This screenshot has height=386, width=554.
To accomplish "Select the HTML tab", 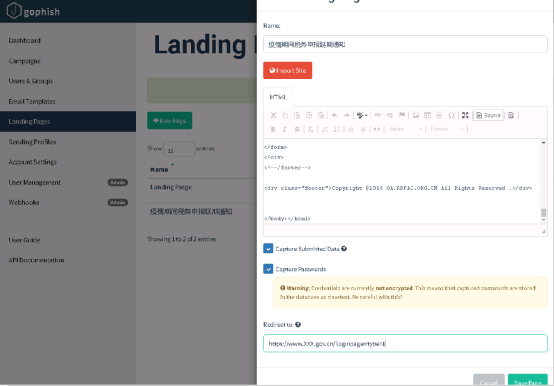I will pos(278,97).
